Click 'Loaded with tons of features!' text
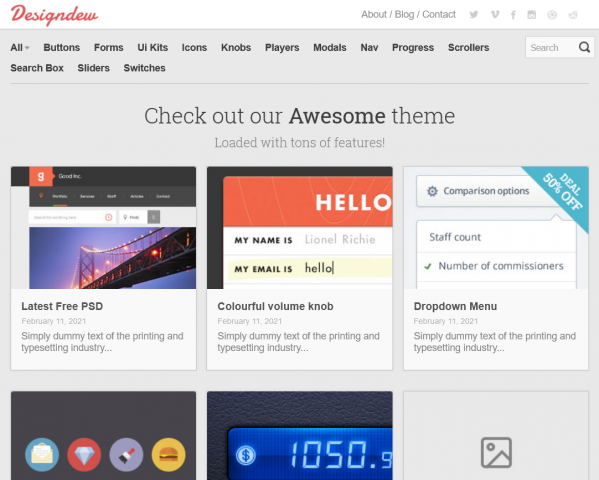This screenshot has width=599, height=480. click(300, 143)
